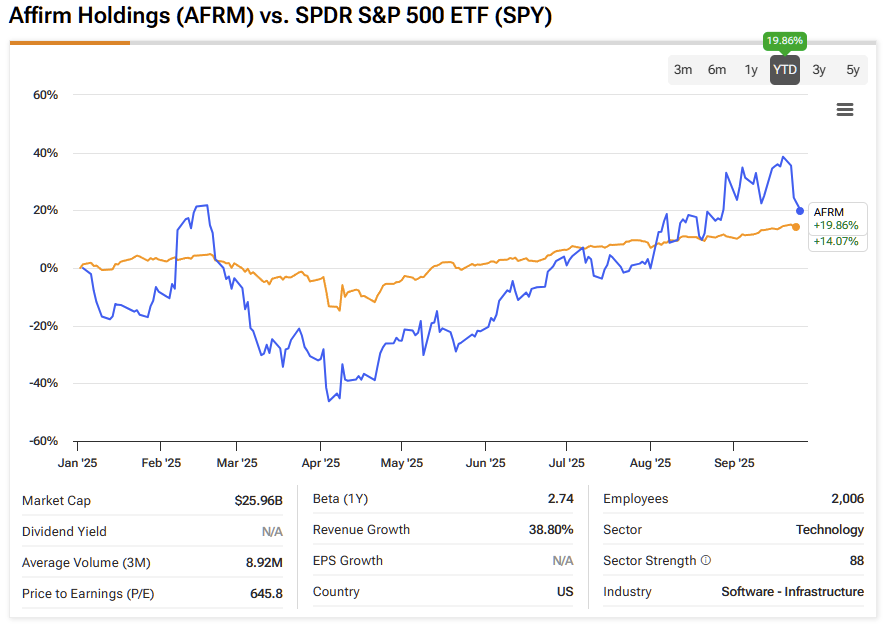This screenshot has width=887, height=624.
Task: Click the Industry label
Action: [x=627, y=592]
